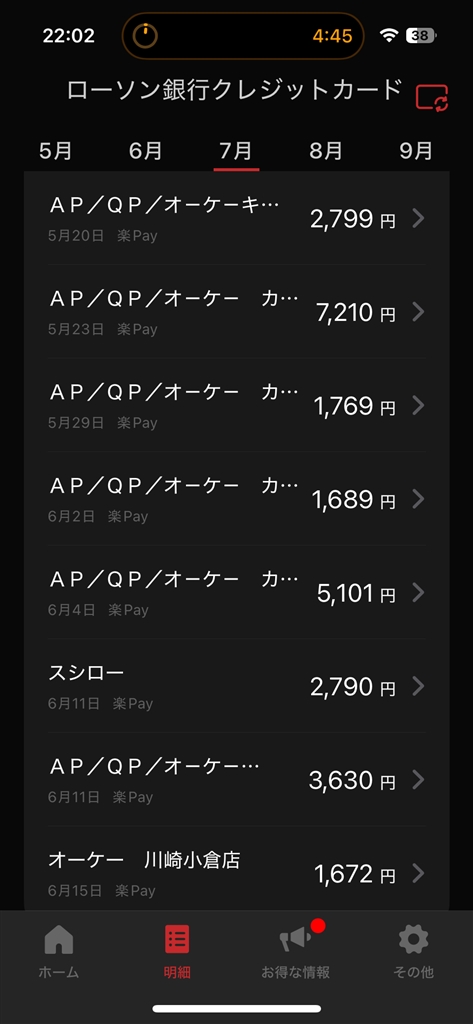Open the ホーム home icon
The height and width of the screenshot is (1024, 473).
pyautogui.click(x=59, y=940)
